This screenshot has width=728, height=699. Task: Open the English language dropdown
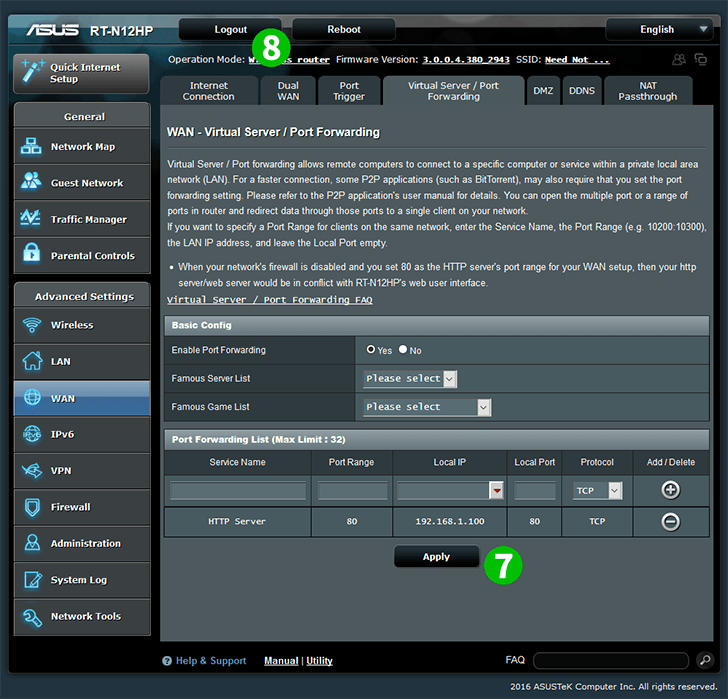[659, 29]
